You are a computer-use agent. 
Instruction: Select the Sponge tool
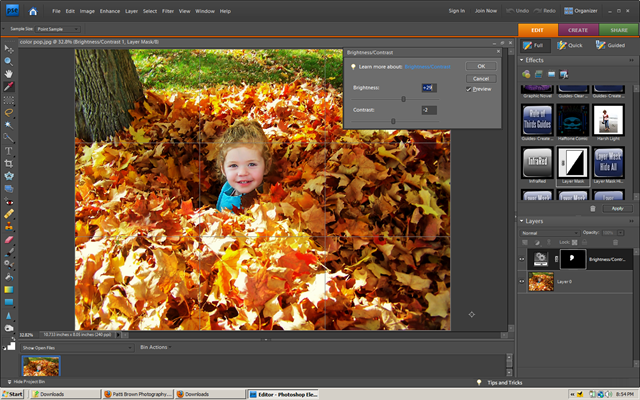(9, 328)
